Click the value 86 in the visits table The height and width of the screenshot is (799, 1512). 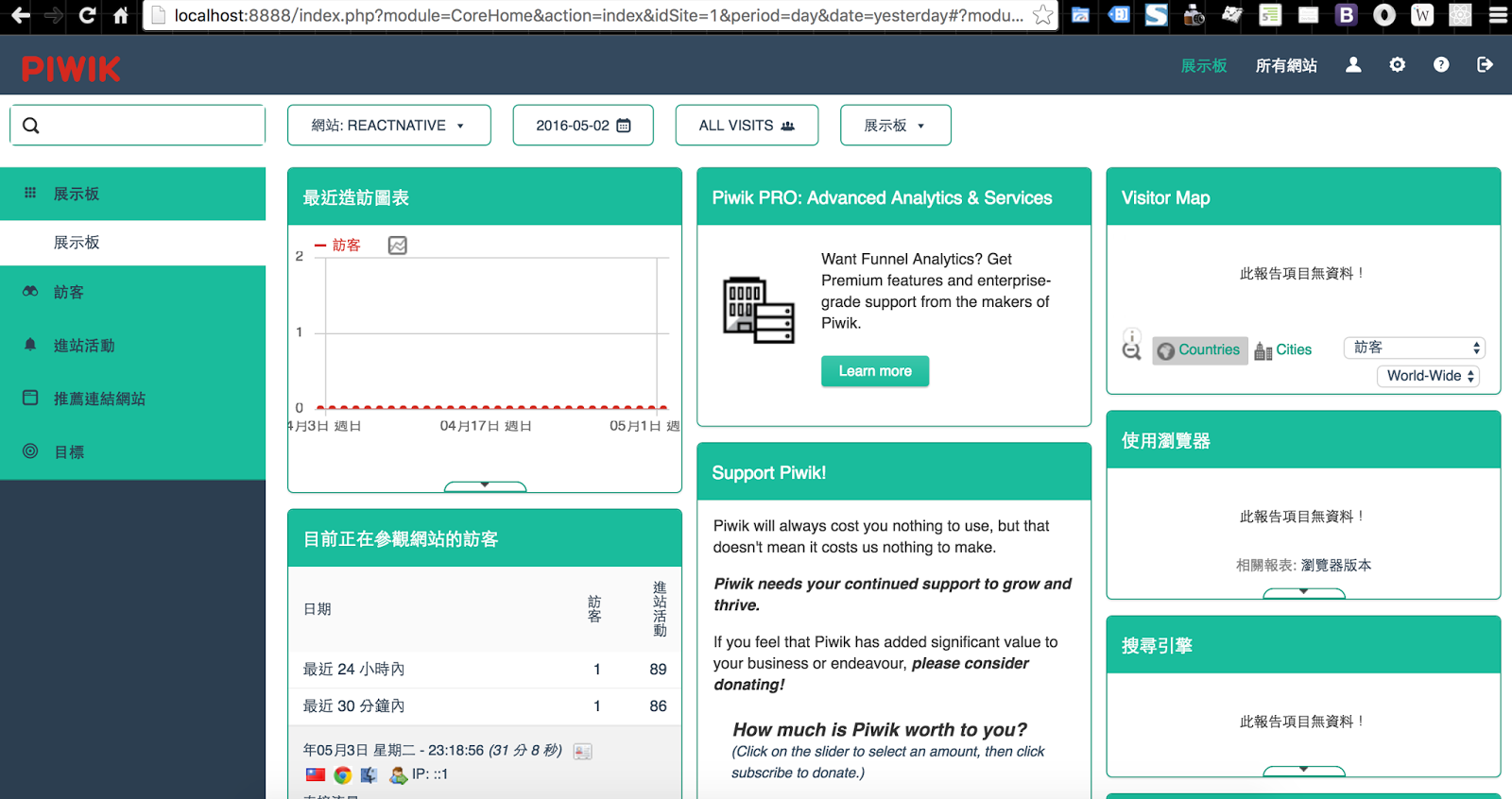click(x=658, y=705)
